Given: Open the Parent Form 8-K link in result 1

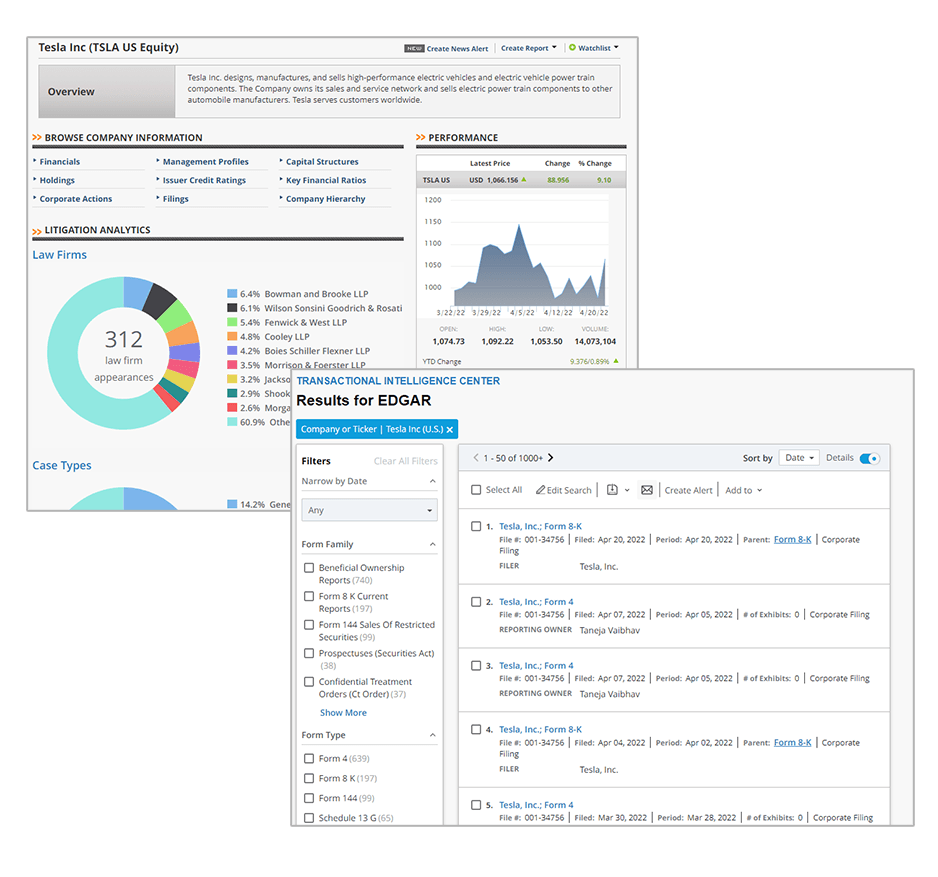Looking at the screenshot, I should (x=793, y=540).
